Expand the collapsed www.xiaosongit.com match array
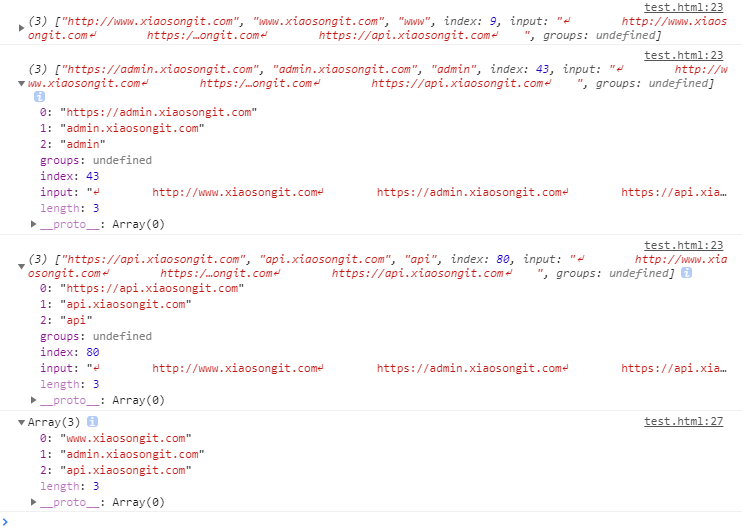Viewport: 742px width, 530px height. (x=23, y=27)
